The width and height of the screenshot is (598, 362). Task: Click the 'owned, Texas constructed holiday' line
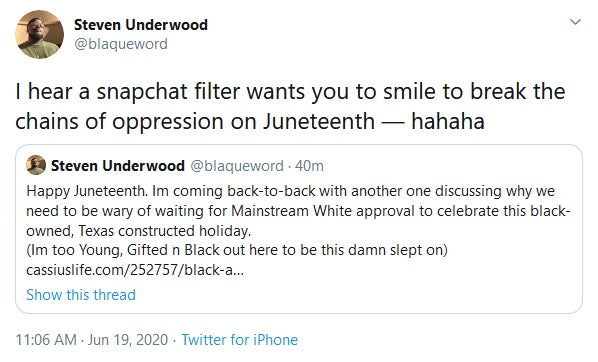pos(138,231)
